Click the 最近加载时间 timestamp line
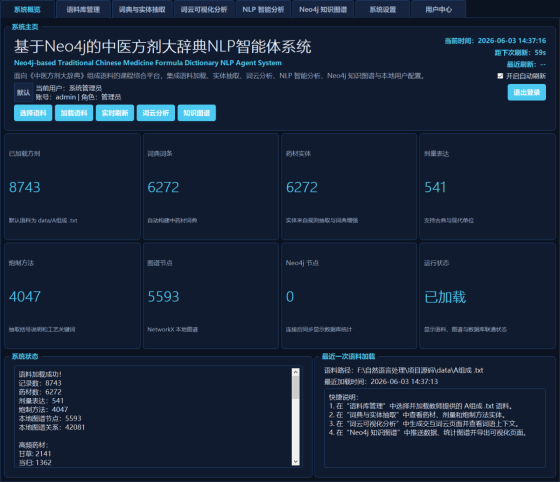 coord(381,382)
